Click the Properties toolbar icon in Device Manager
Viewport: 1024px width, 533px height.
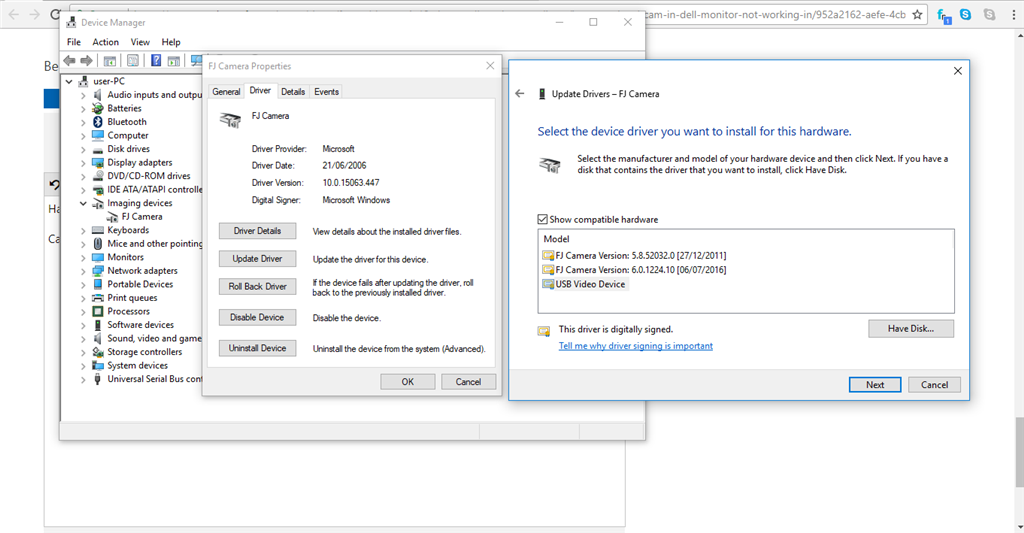coord(133,61)
